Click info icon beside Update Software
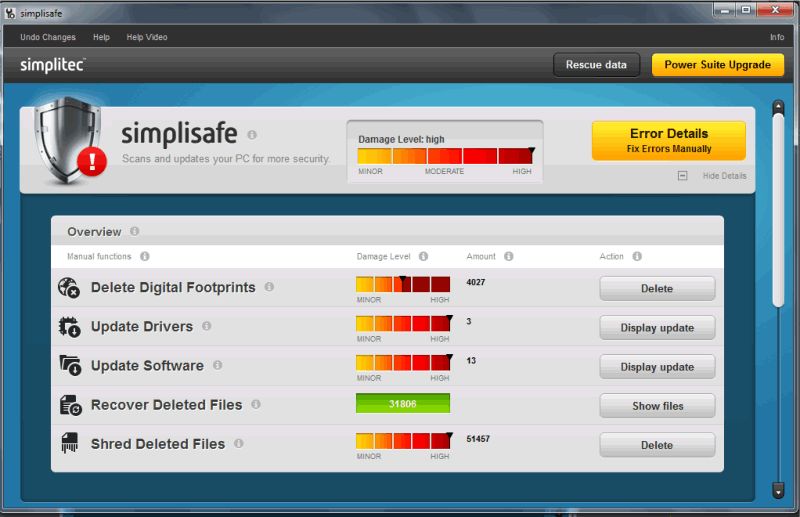Screen dimensions: 800x517 coord(217,365)
